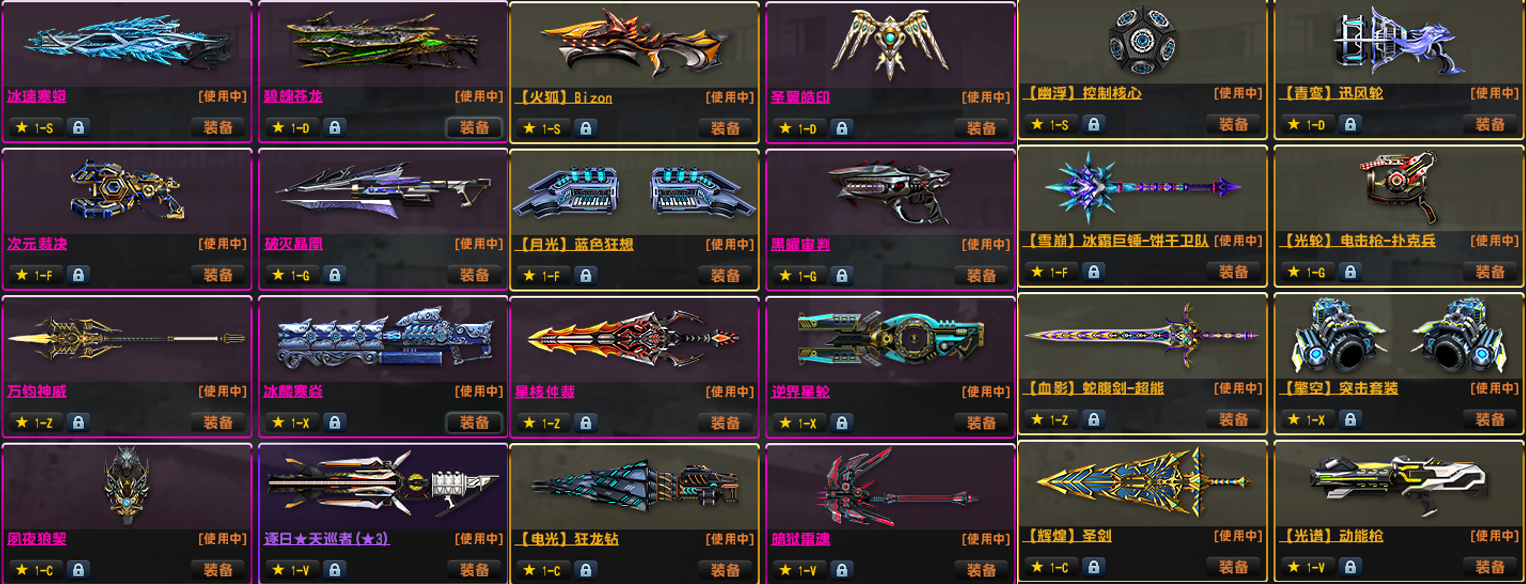Viewport: 1526px width, 584px height.
Task: Click the padlock beside 1-D under 【青鸾】迅风轮
Action: (1349, 124)
